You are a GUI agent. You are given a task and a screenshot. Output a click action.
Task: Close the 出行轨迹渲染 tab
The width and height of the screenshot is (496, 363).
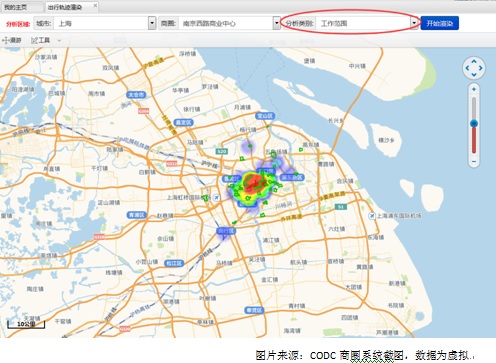point(95,5)
